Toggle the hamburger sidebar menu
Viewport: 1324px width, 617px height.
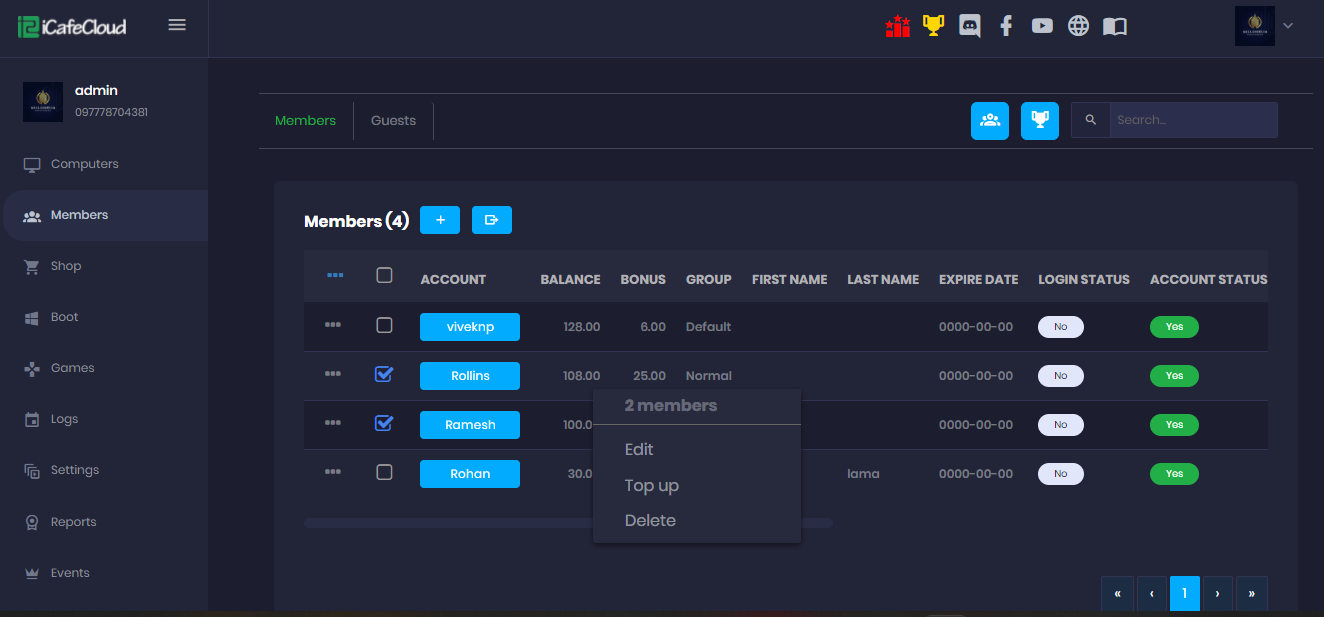(177, 25)
